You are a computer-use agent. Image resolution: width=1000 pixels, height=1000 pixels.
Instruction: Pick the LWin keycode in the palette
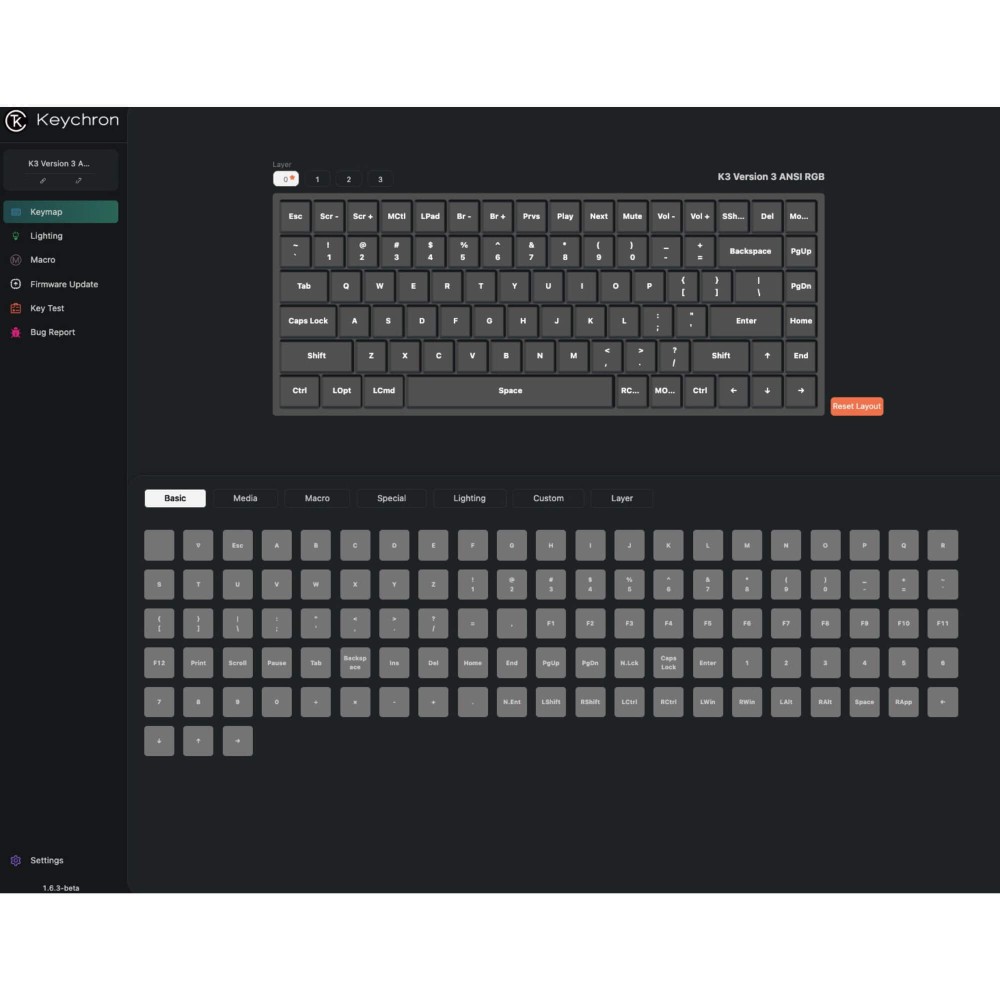708,702
